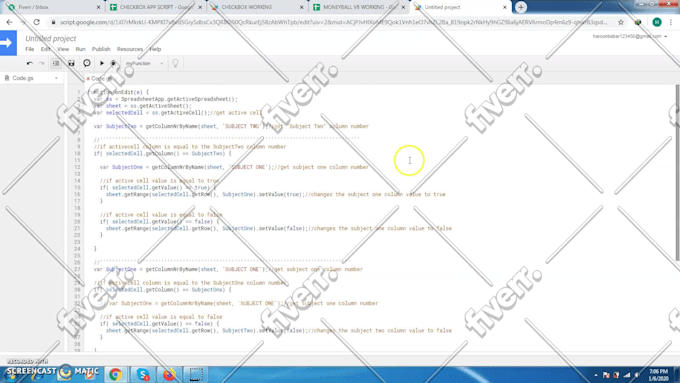680x383 pixels.
Task: Click the blue Apps Script arrow logo
Action: (8, 43)
